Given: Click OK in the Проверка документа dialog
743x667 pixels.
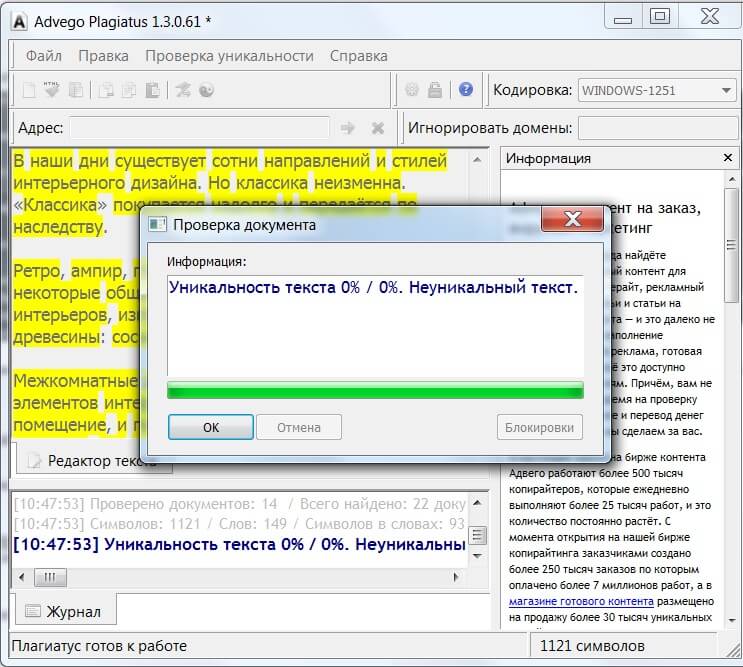Looking at the screenshot, I should click(211, 427).
